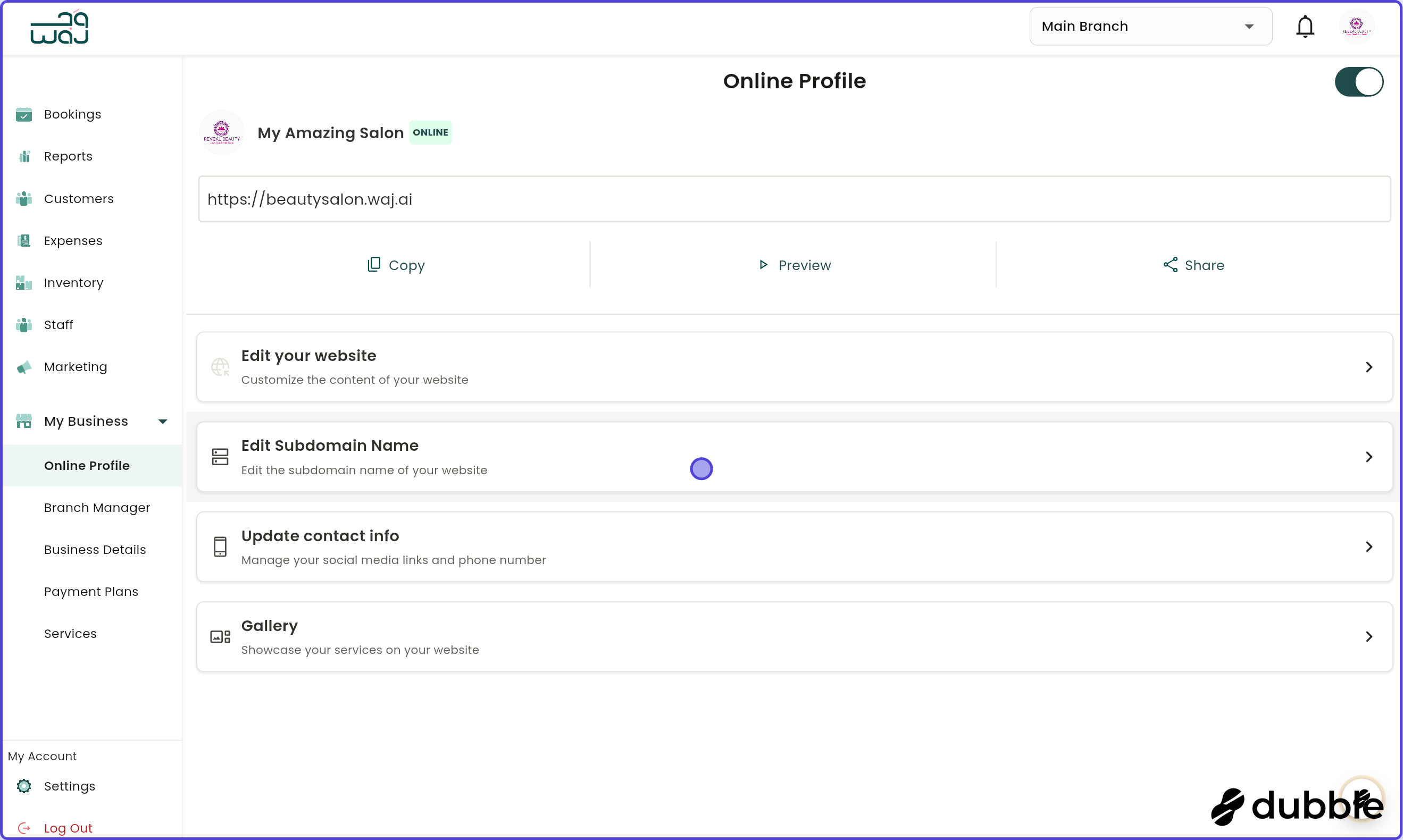Open Customers via the people icon
This screenshot has height=840, width=1403.
[24, 198]
